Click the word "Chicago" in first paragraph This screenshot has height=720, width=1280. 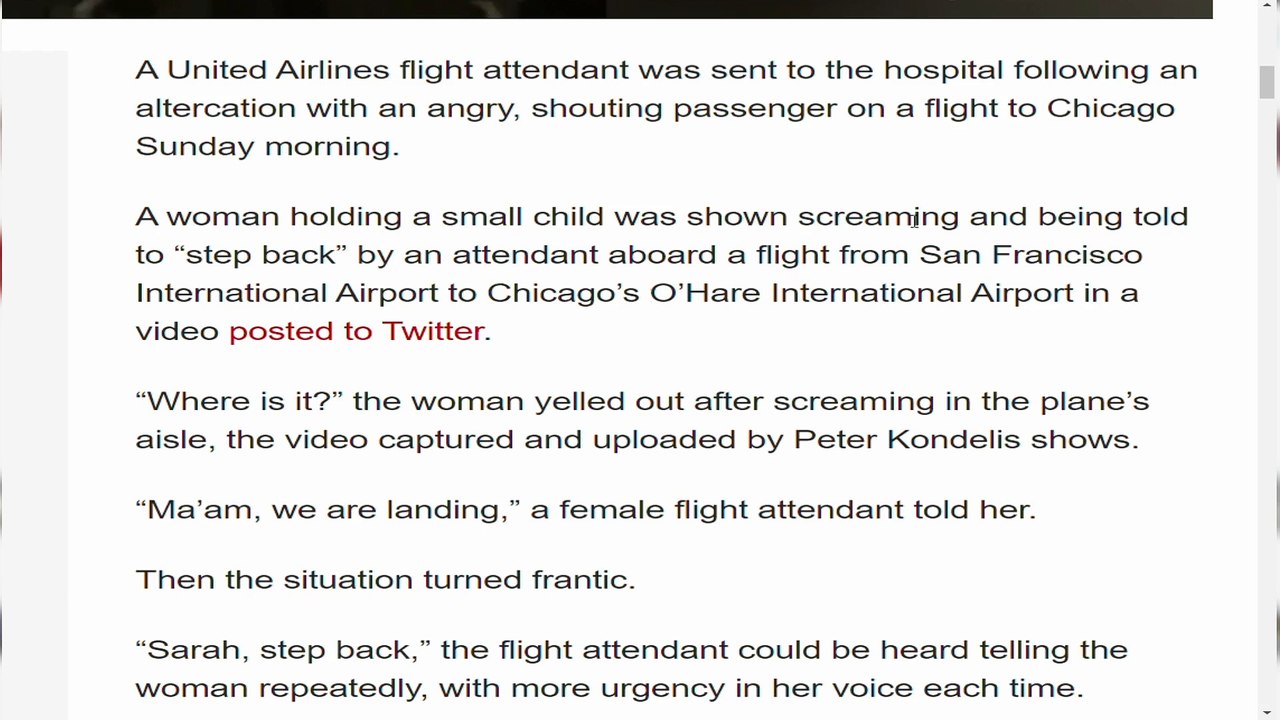point(1110,108)
